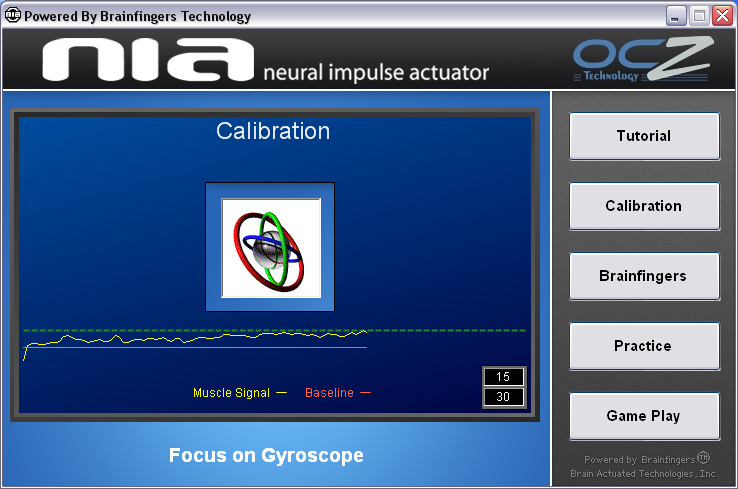738x489 pixels.
Task: Open the Brainfingers panel
Action: click(x=644, y=276)
